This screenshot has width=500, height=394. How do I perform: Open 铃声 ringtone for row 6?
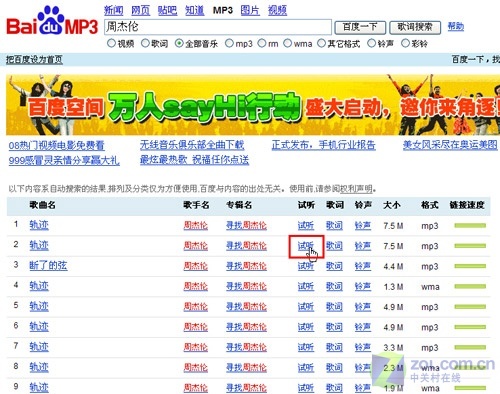(363, 327)
